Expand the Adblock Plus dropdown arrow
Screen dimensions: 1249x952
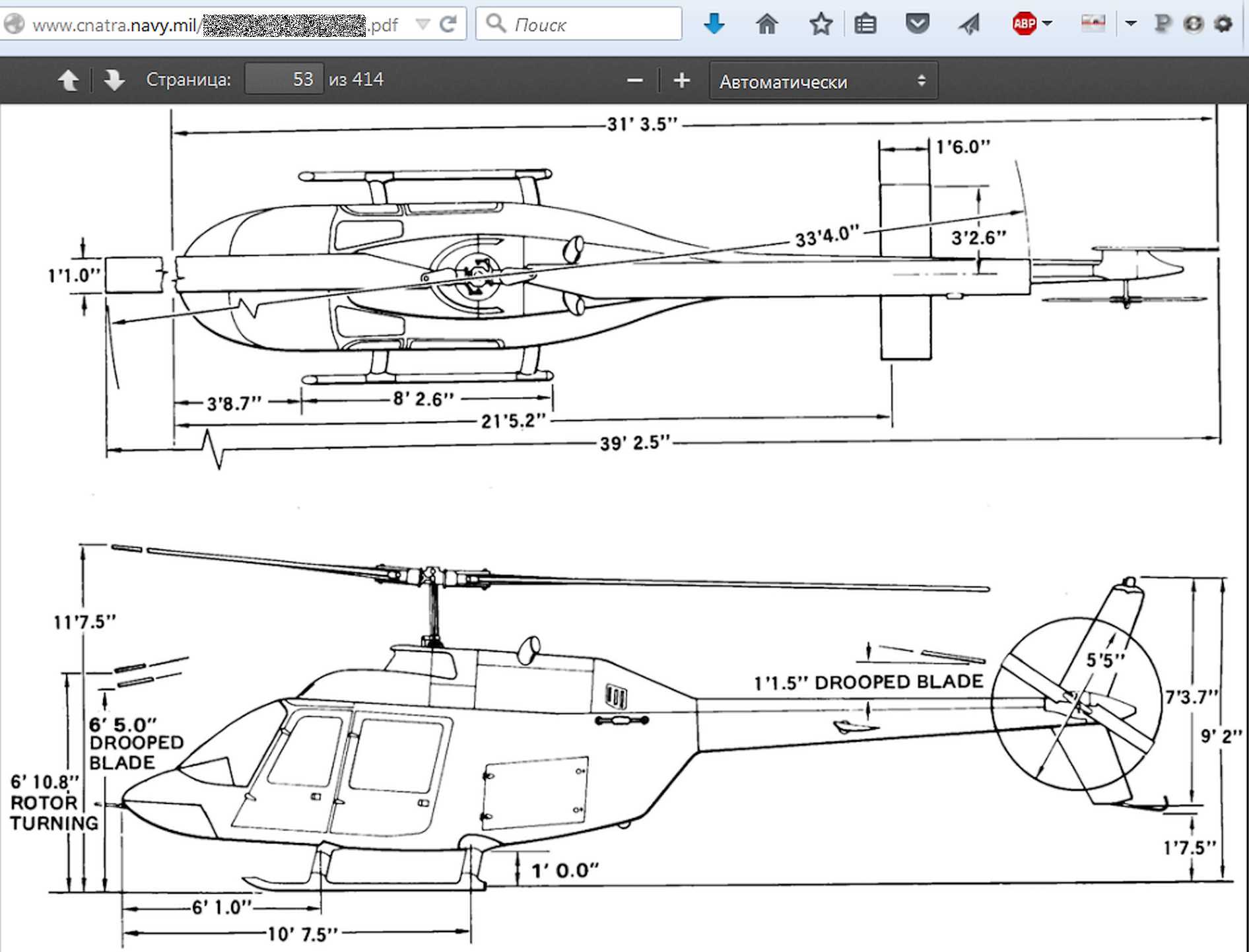1048,24
